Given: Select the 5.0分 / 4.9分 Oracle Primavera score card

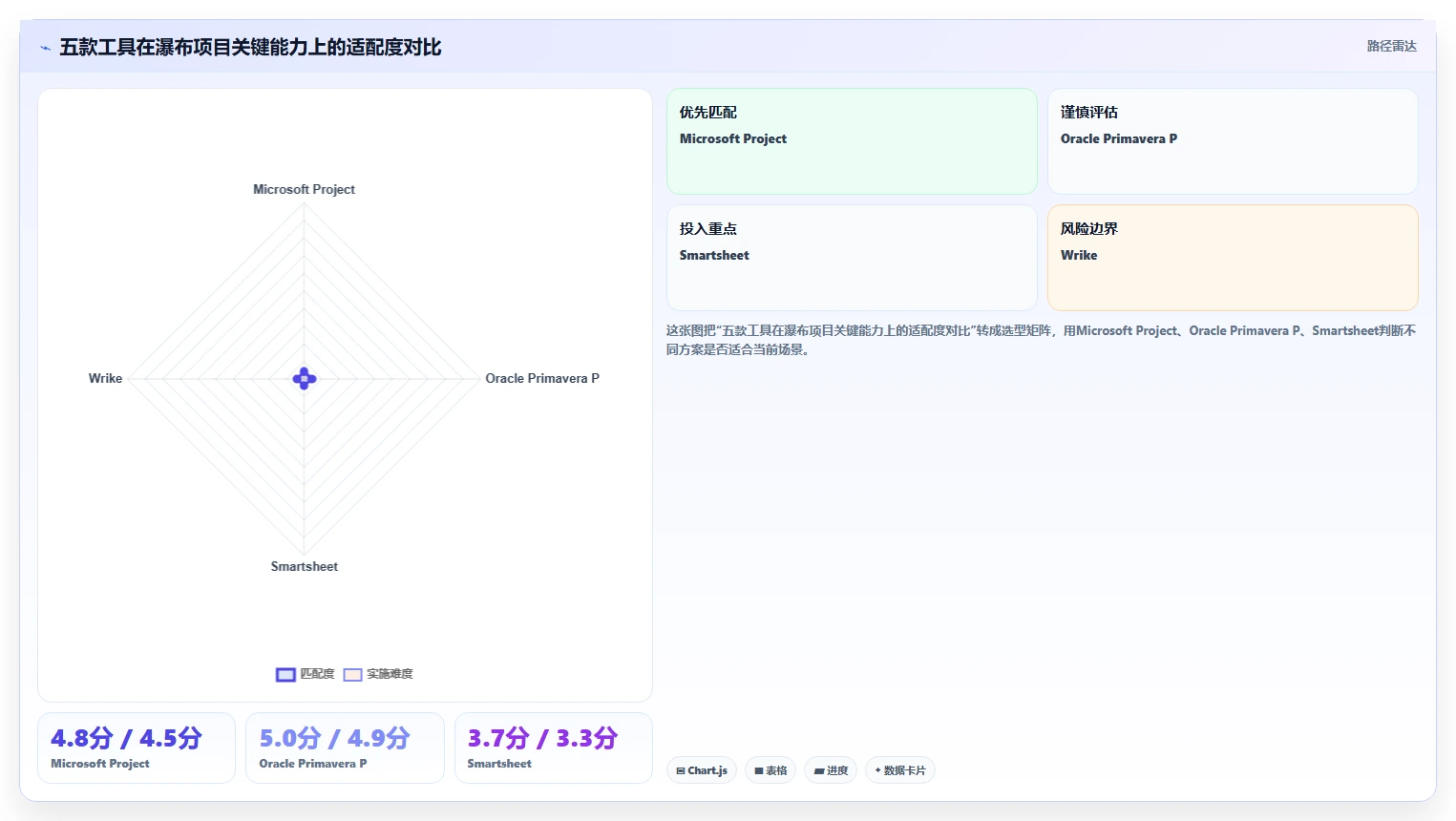Looking at the screenshot, I should (x=345, y=747).
